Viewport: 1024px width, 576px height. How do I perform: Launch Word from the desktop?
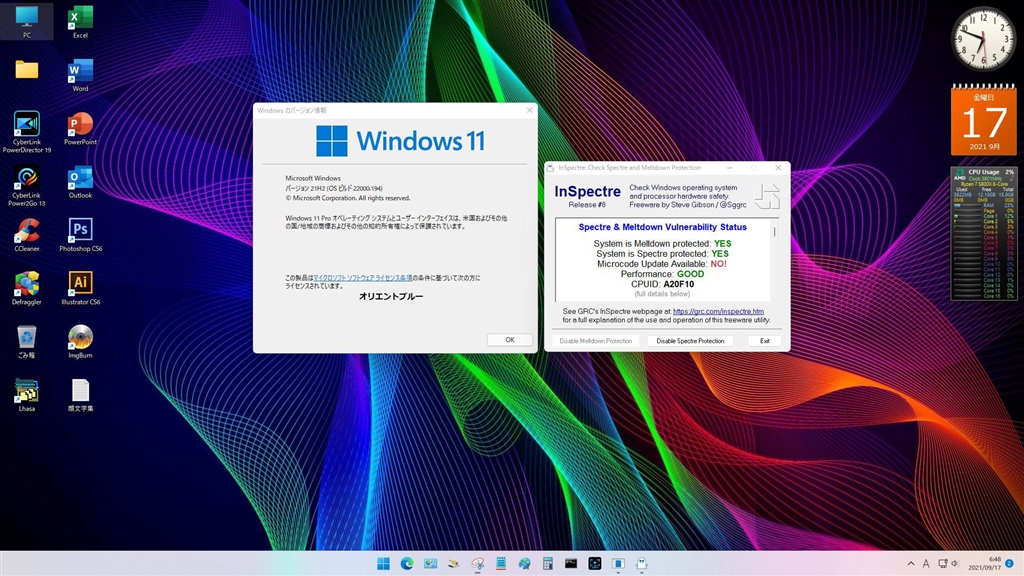pos(80,74)
